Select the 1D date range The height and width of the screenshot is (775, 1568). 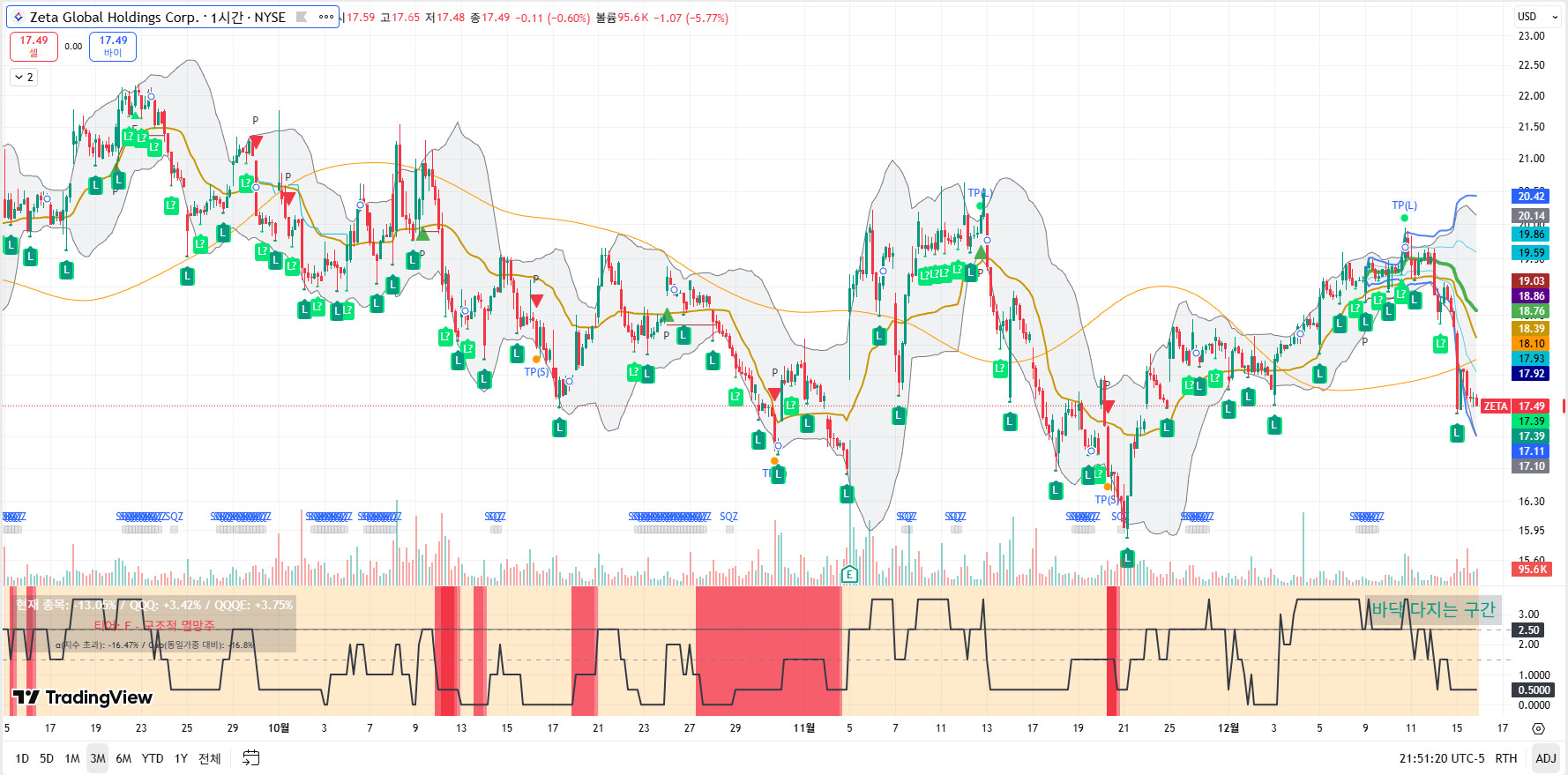pos(22,758)
